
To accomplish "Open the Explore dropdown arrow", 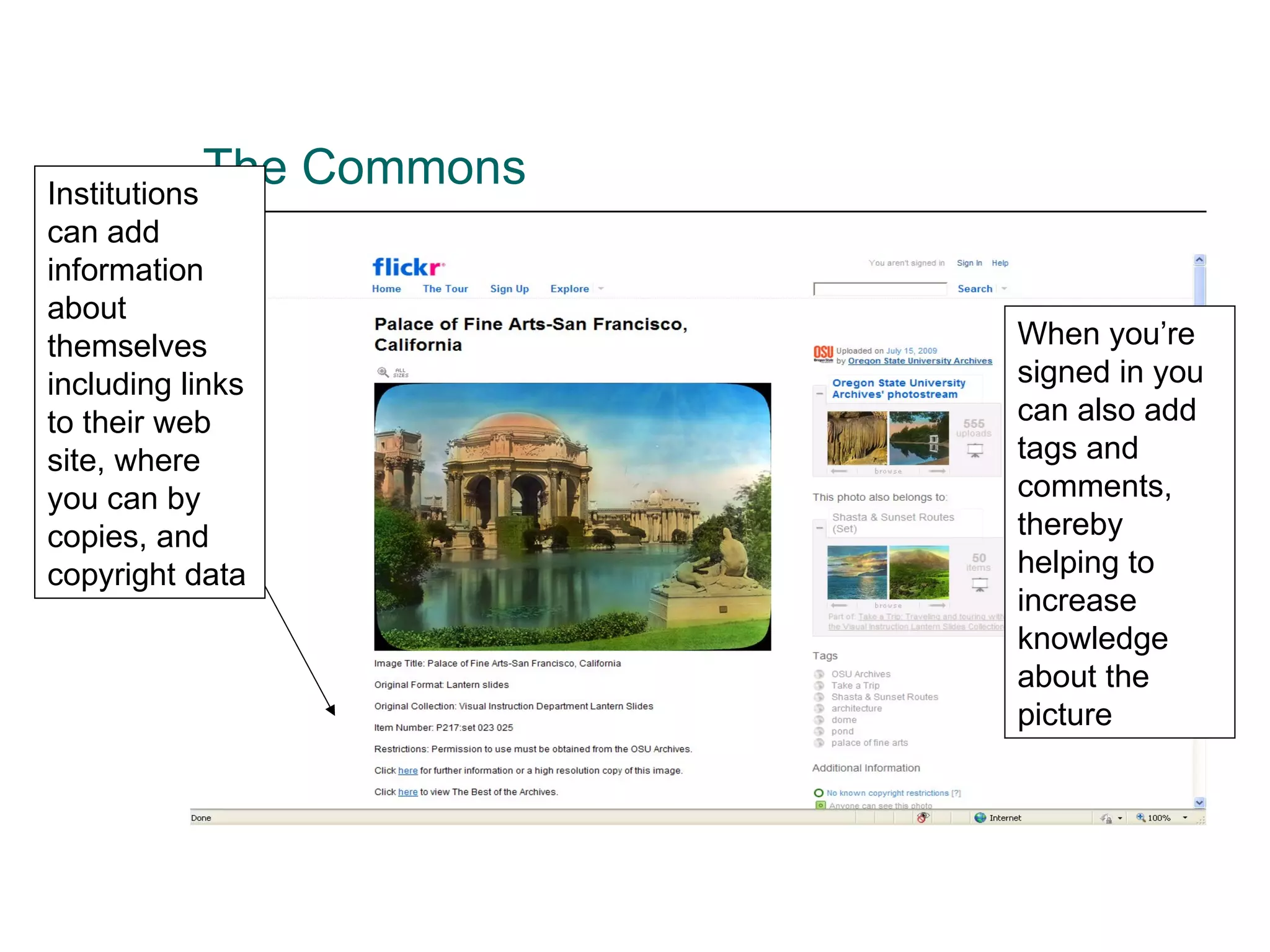I will tap(600, 289).
